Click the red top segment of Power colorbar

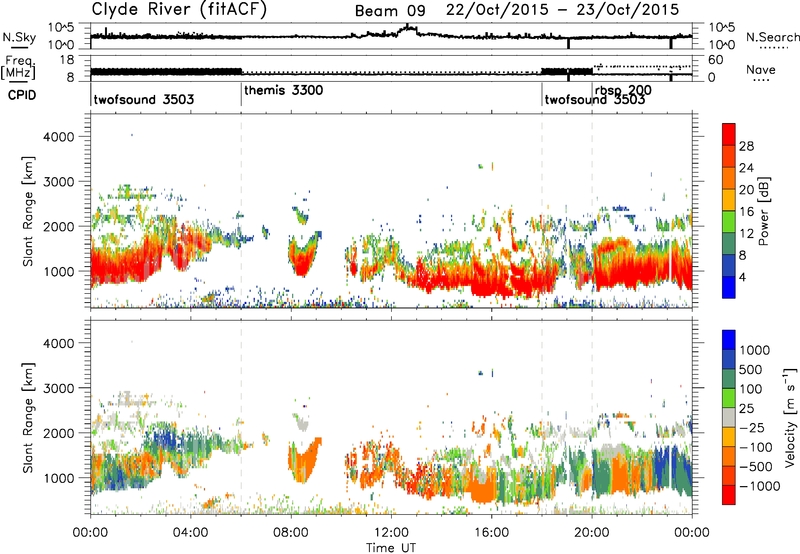(x=729, y=134)
